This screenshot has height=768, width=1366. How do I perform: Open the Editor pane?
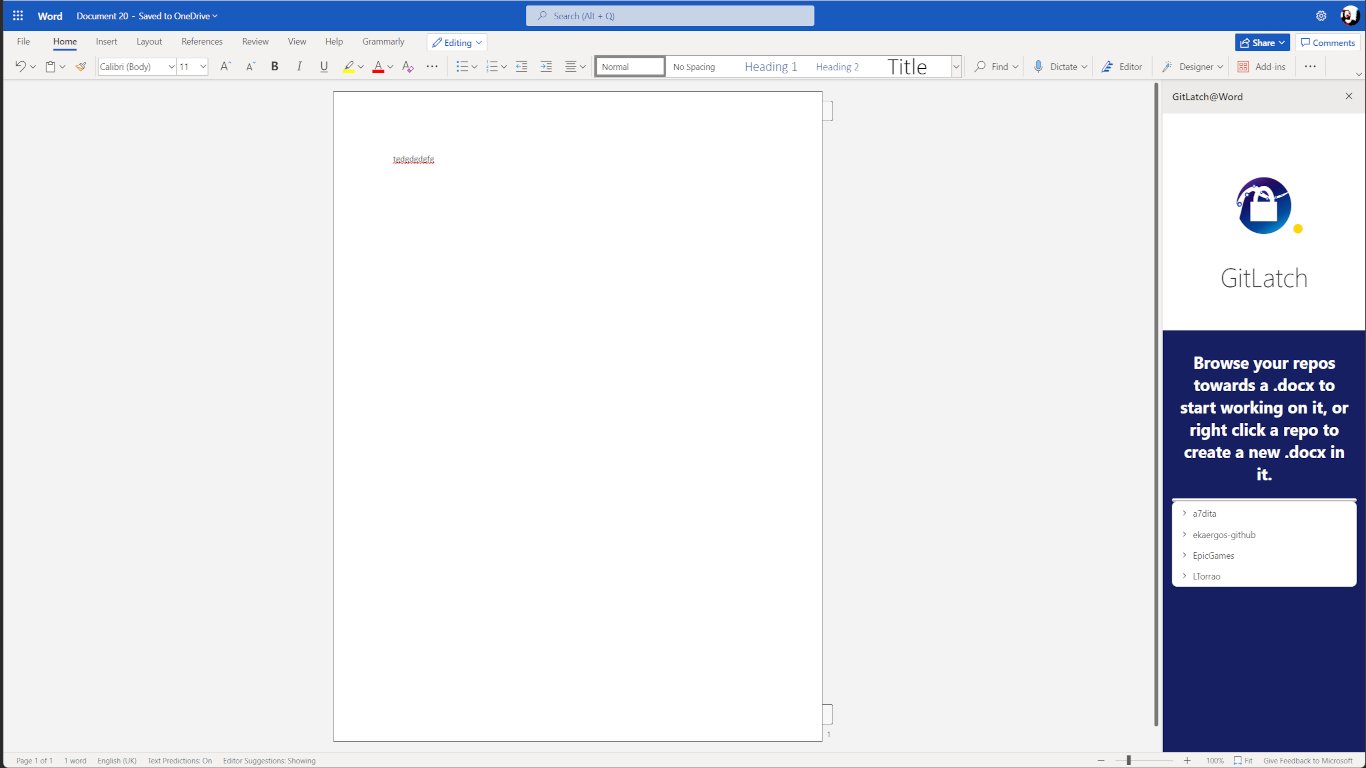1122,67
